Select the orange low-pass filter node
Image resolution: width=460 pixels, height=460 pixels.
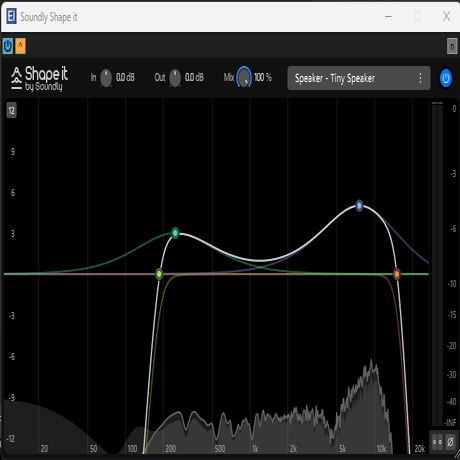[x=397, y=274]
